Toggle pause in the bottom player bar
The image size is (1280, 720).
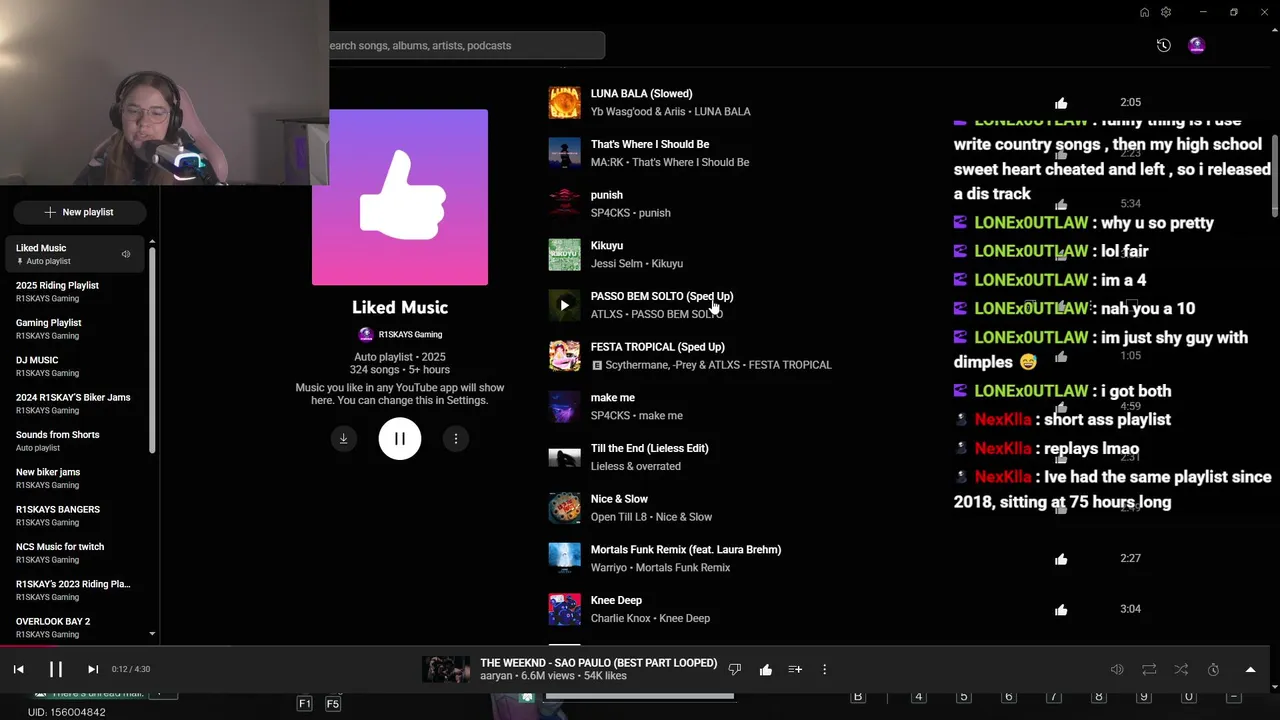tap(56, 669)
